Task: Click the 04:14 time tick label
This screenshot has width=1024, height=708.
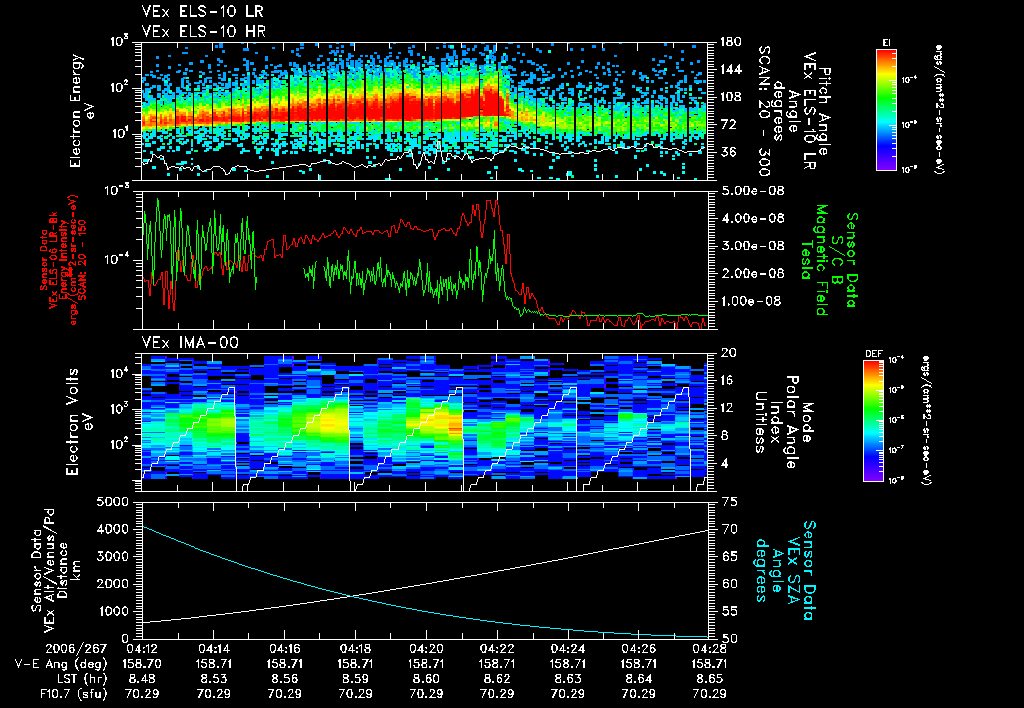Action: point(213,649)
